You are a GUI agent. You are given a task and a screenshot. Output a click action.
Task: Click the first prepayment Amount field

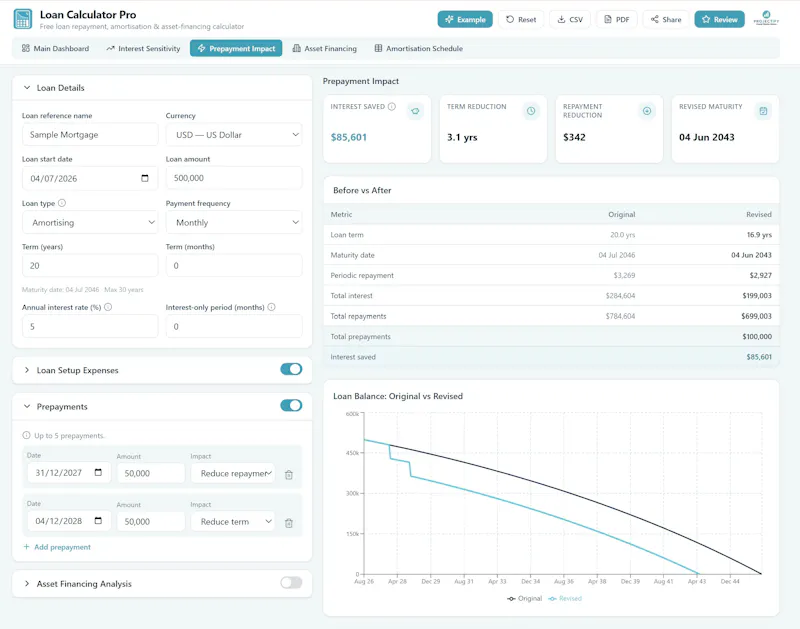pyautogui.click(x=151, y=473)
